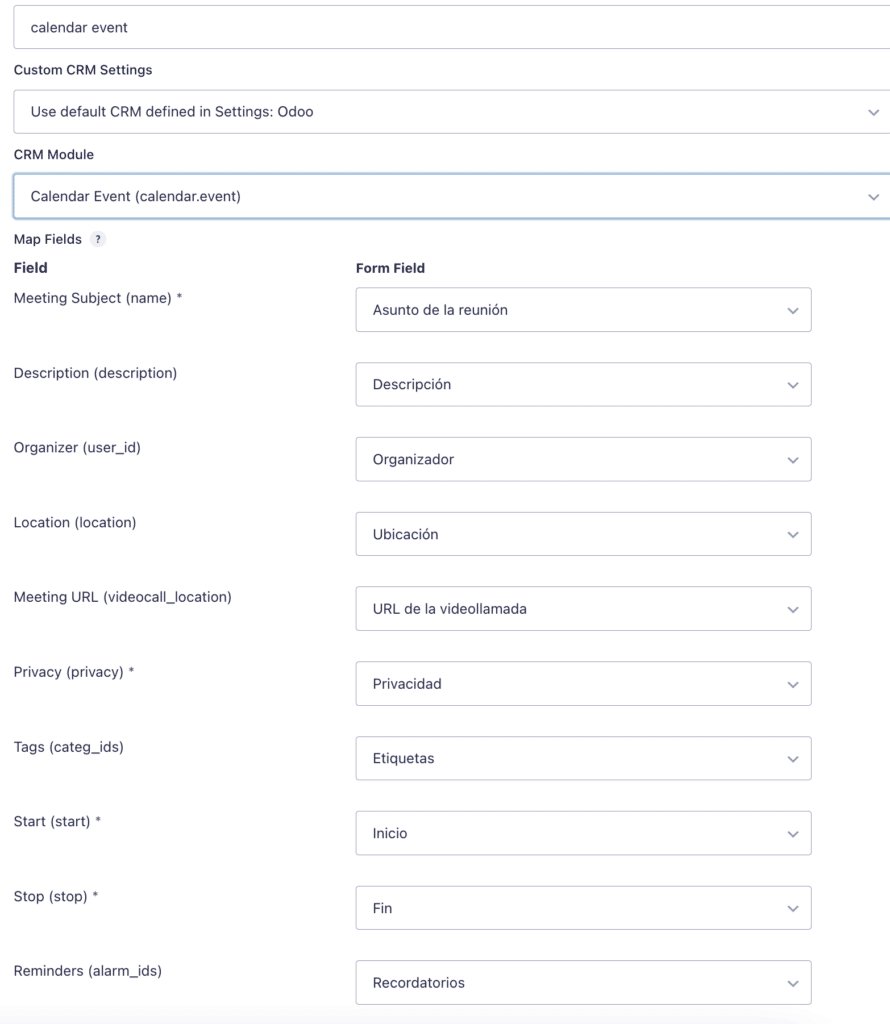Viewport: 890px width, 1024px height.
Task: Click chevron arrow in 'Fin' select
Action: 793,909
